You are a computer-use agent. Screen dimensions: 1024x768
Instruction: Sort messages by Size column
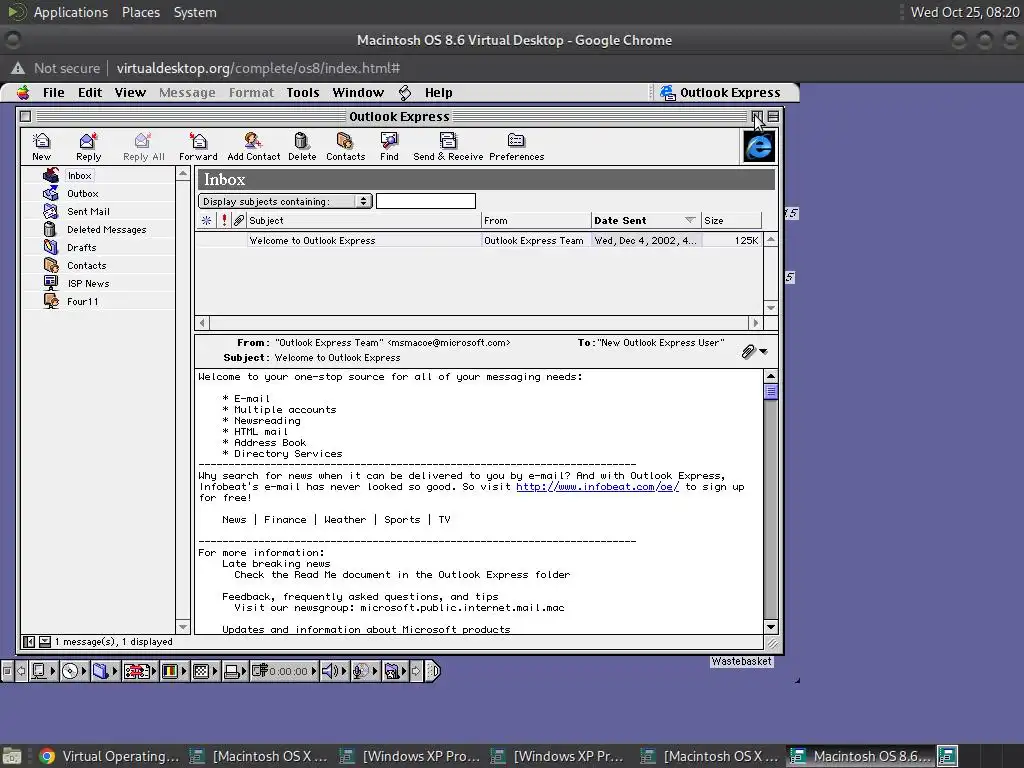tap(731, 221)
